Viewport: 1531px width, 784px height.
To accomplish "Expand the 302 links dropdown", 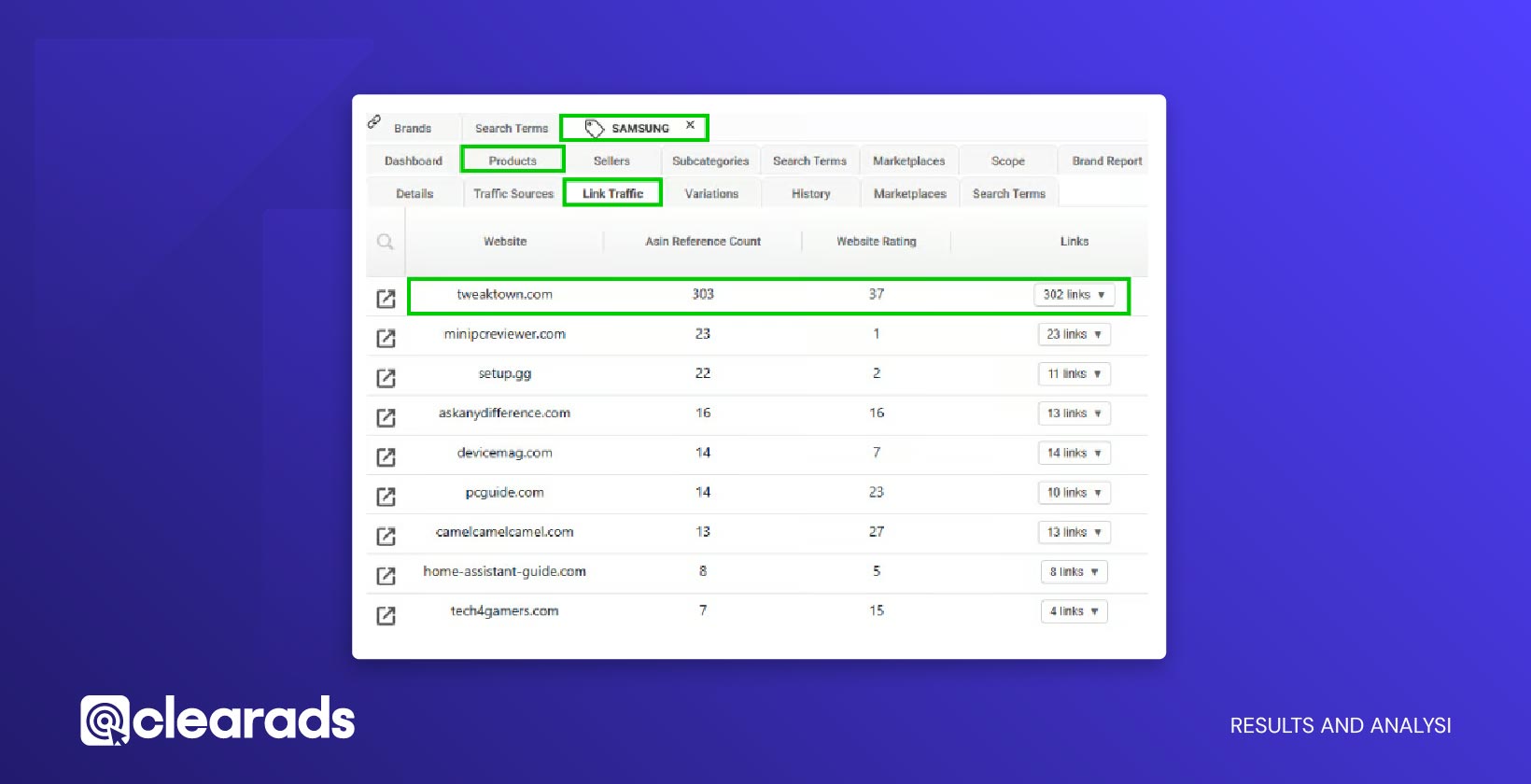I will 1074,295.
